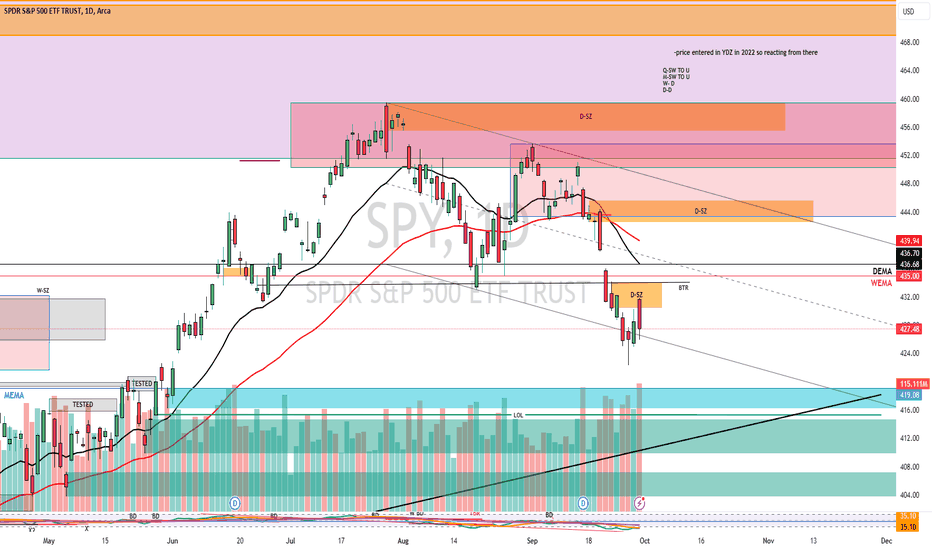Open the USD currency selector
Screen dimensions: 932x550
(908, 11)
